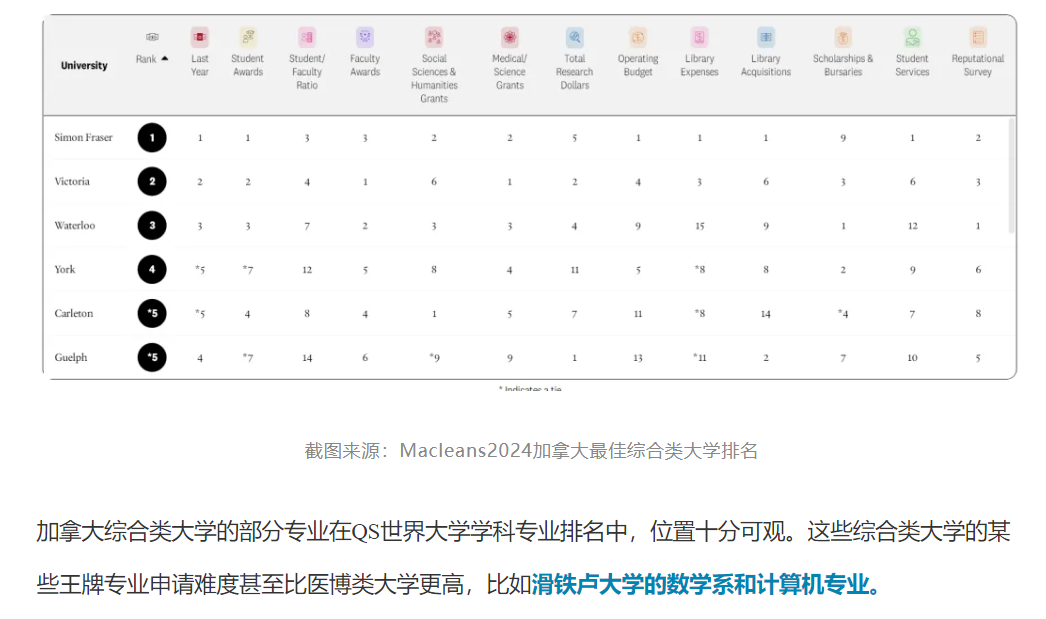Select the Simon Fraser university row
This screenshot has width=1046, height=619.
point(84,137)
